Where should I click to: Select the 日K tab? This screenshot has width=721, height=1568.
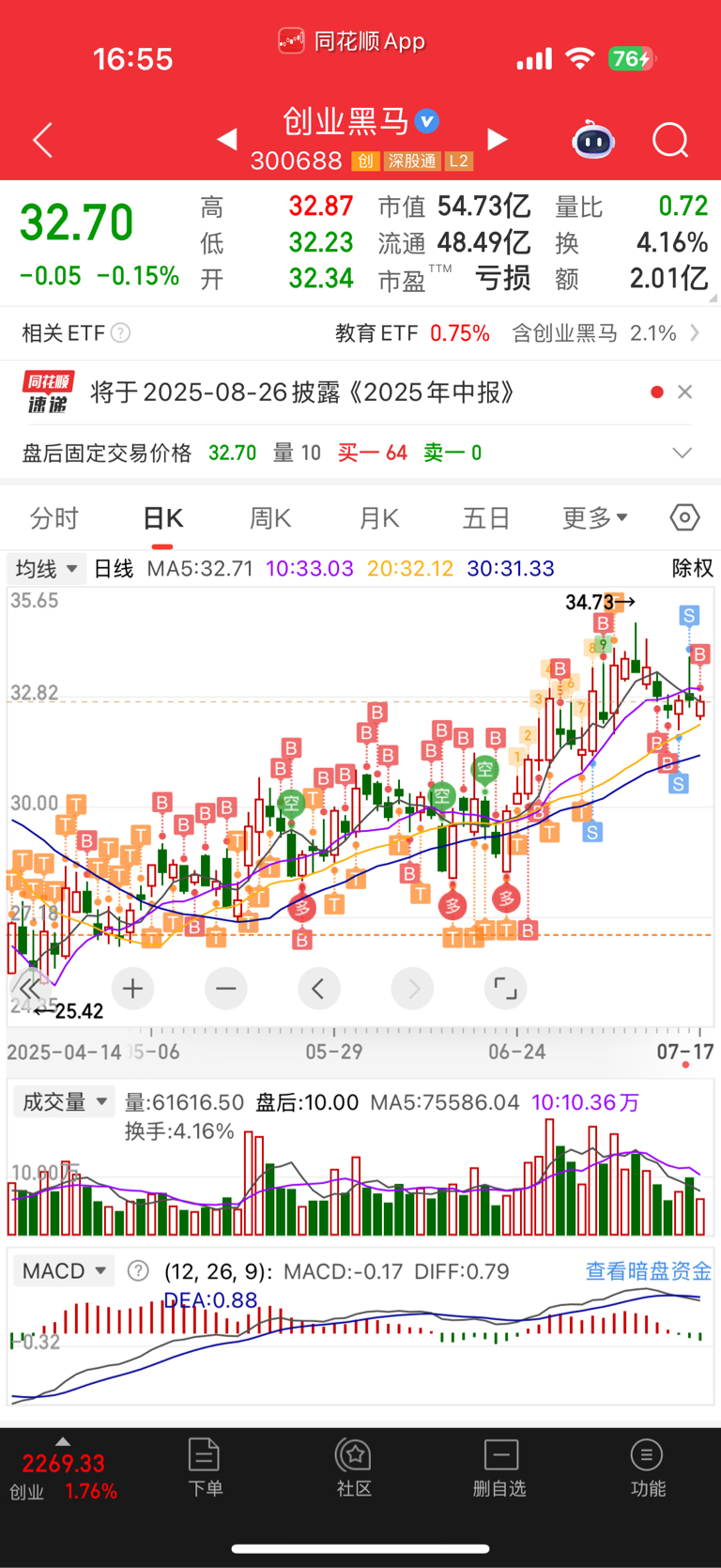coord(162,518)
